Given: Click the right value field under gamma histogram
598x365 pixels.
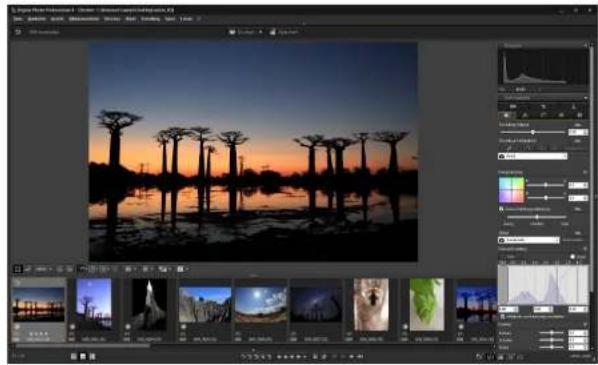Looking at the screenshot, I should click(578, 309).
